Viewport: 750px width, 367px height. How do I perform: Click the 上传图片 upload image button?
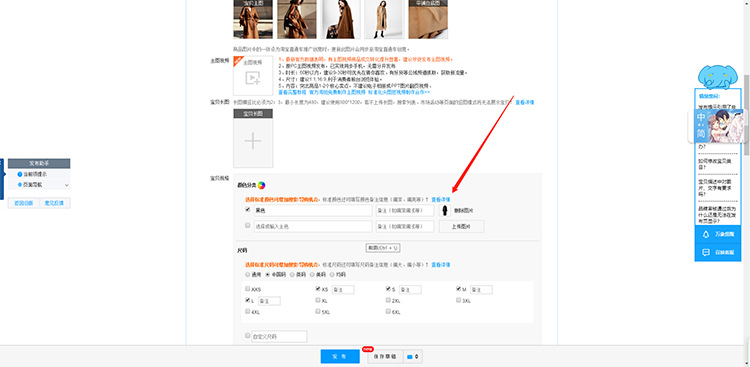(461, 226)
